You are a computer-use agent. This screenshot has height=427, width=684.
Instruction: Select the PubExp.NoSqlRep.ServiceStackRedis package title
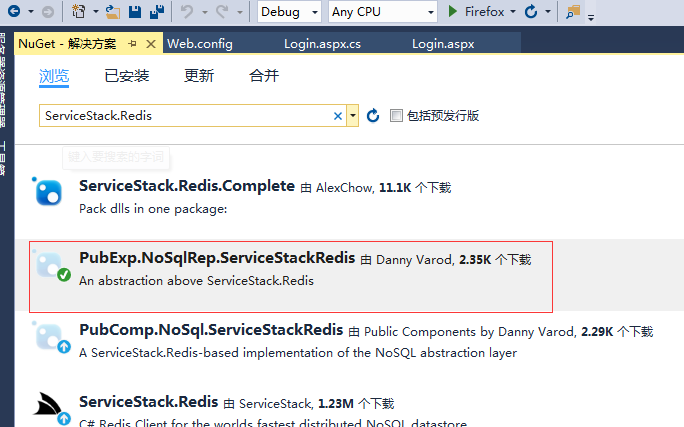click(x=217, y=258)
